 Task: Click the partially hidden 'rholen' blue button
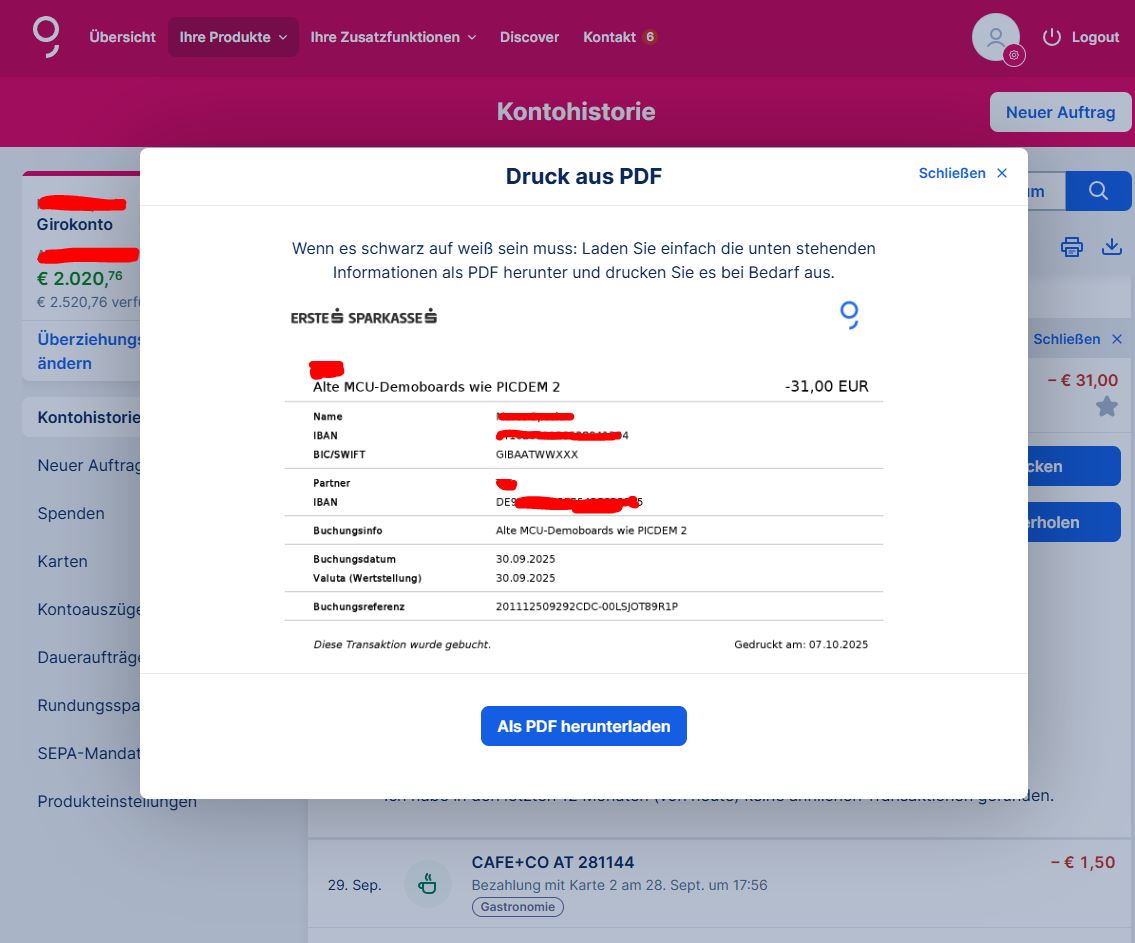tap(1074, 522)
